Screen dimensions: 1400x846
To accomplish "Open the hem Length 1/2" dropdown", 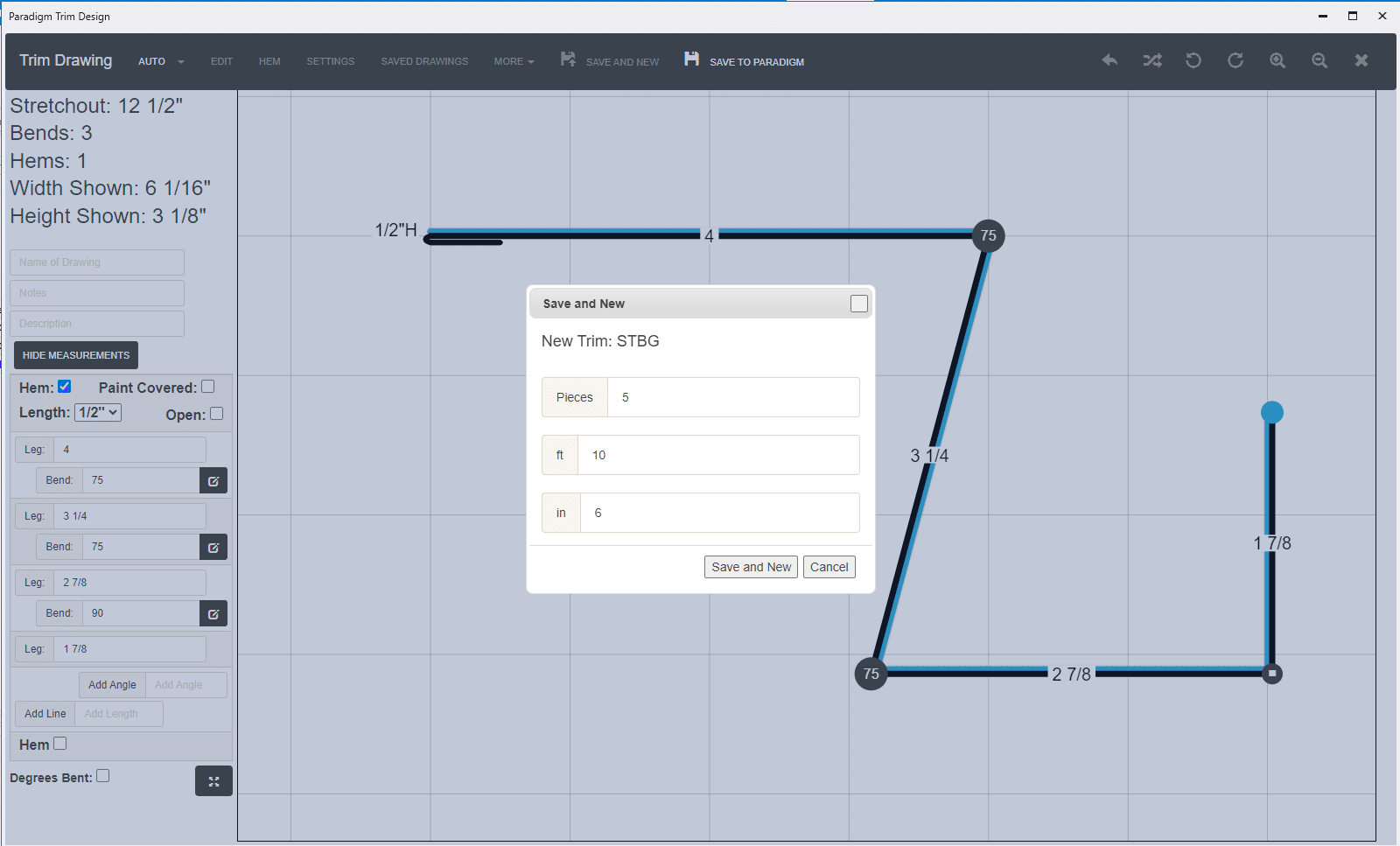I will 98,412.
